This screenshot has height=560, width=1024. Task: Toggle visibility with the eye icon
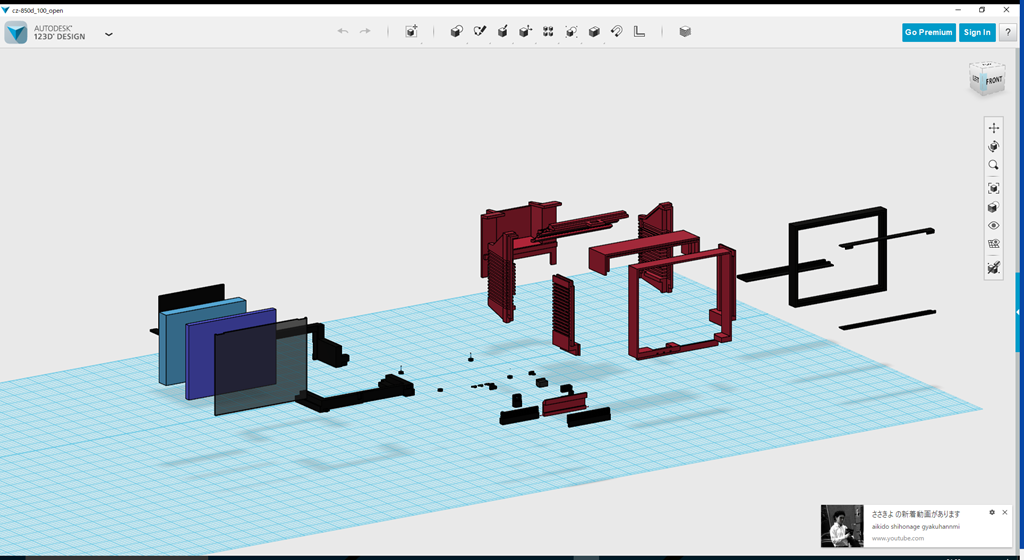pyautogui.click(x=993, y=226)
